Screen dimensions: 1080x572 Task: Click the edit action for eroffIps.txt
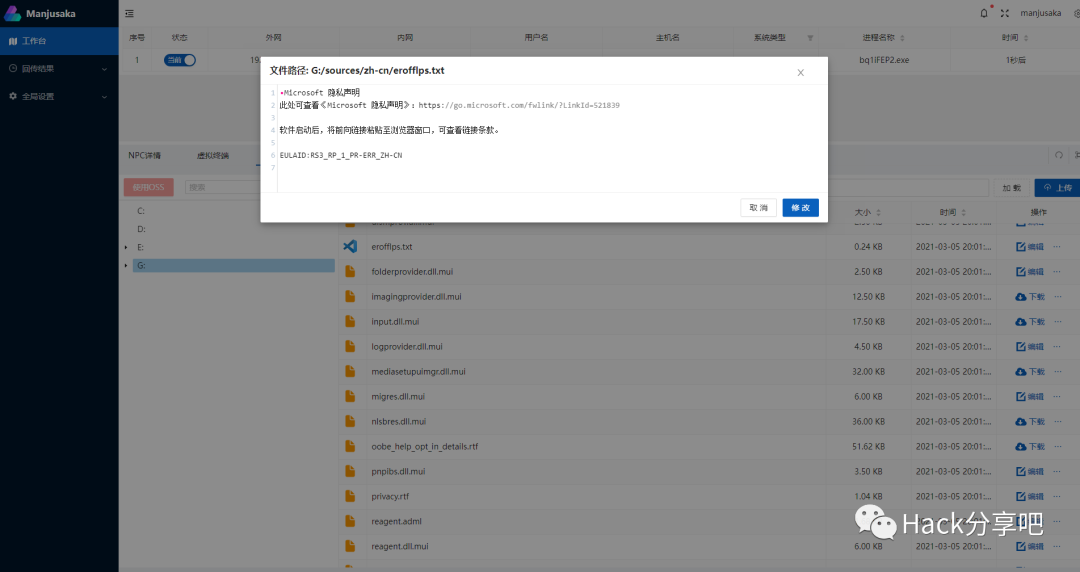tap(1030, 247)
